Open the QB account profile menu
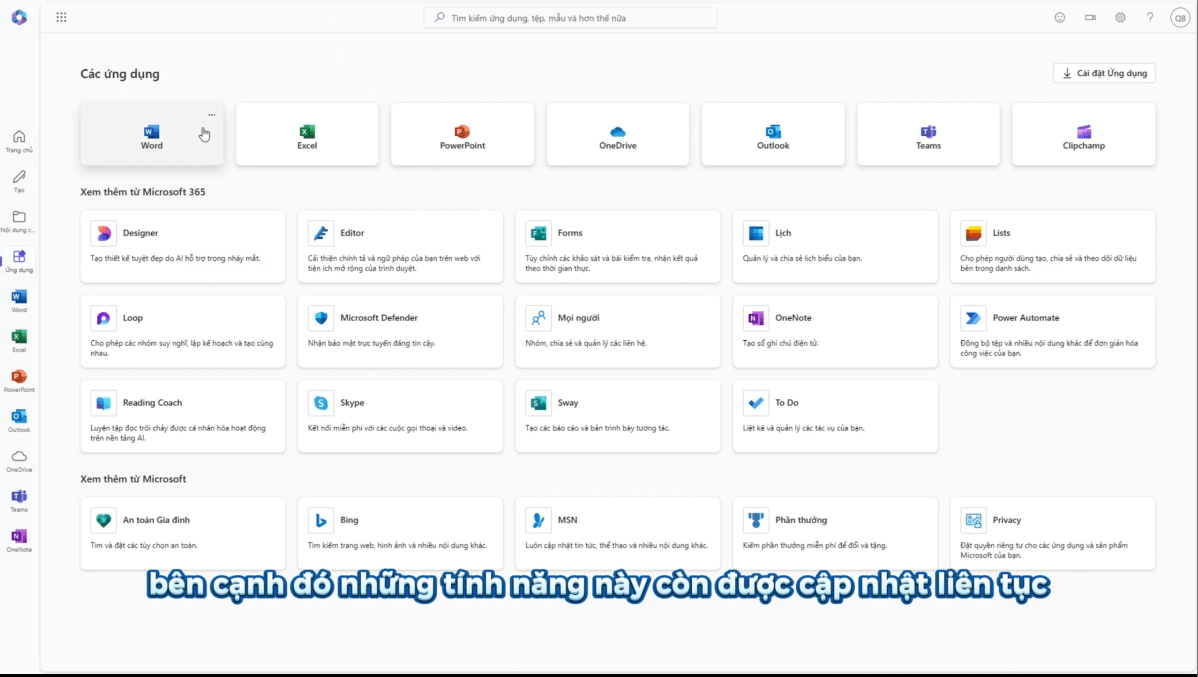The height and width of the screenshot is (677, 1198). (1180, 18)
